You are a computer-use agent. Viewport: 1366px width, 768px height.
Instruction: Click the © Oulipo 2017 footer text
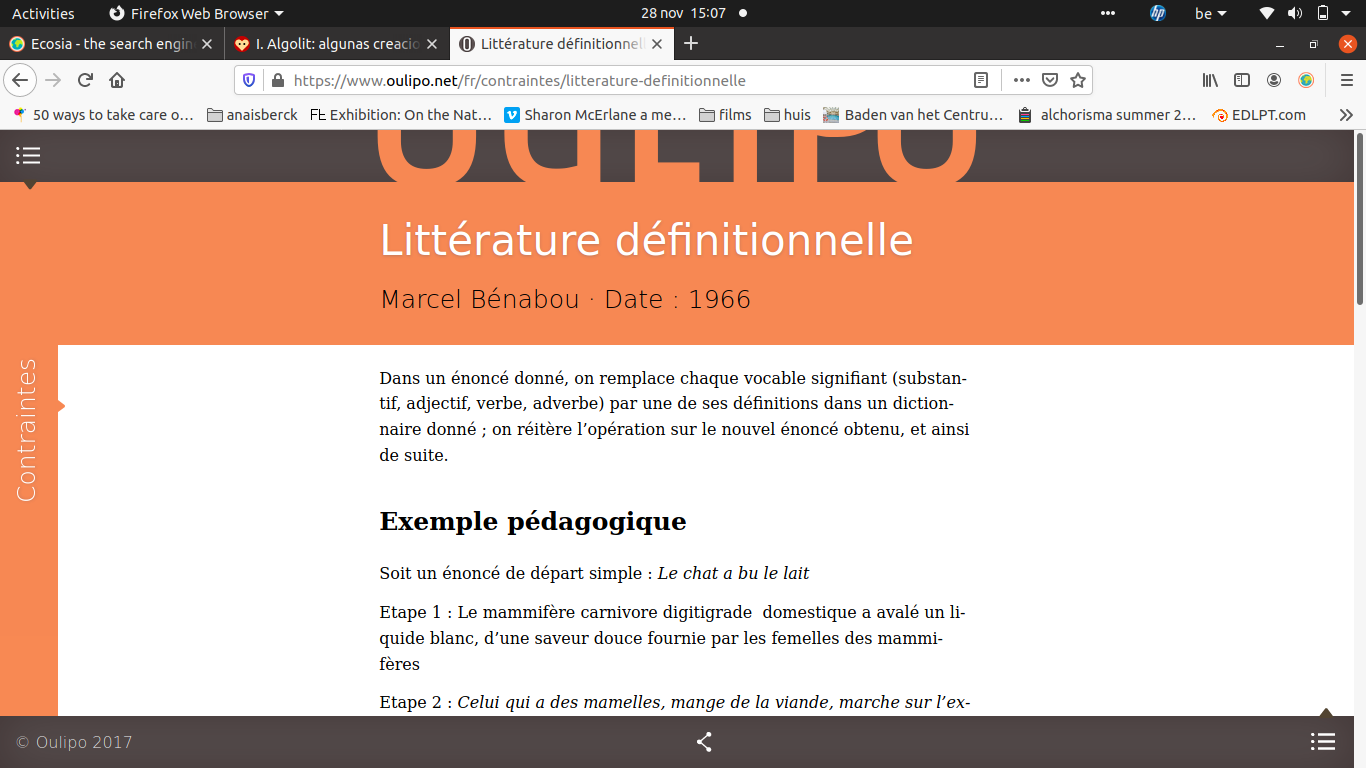point(74,742)
